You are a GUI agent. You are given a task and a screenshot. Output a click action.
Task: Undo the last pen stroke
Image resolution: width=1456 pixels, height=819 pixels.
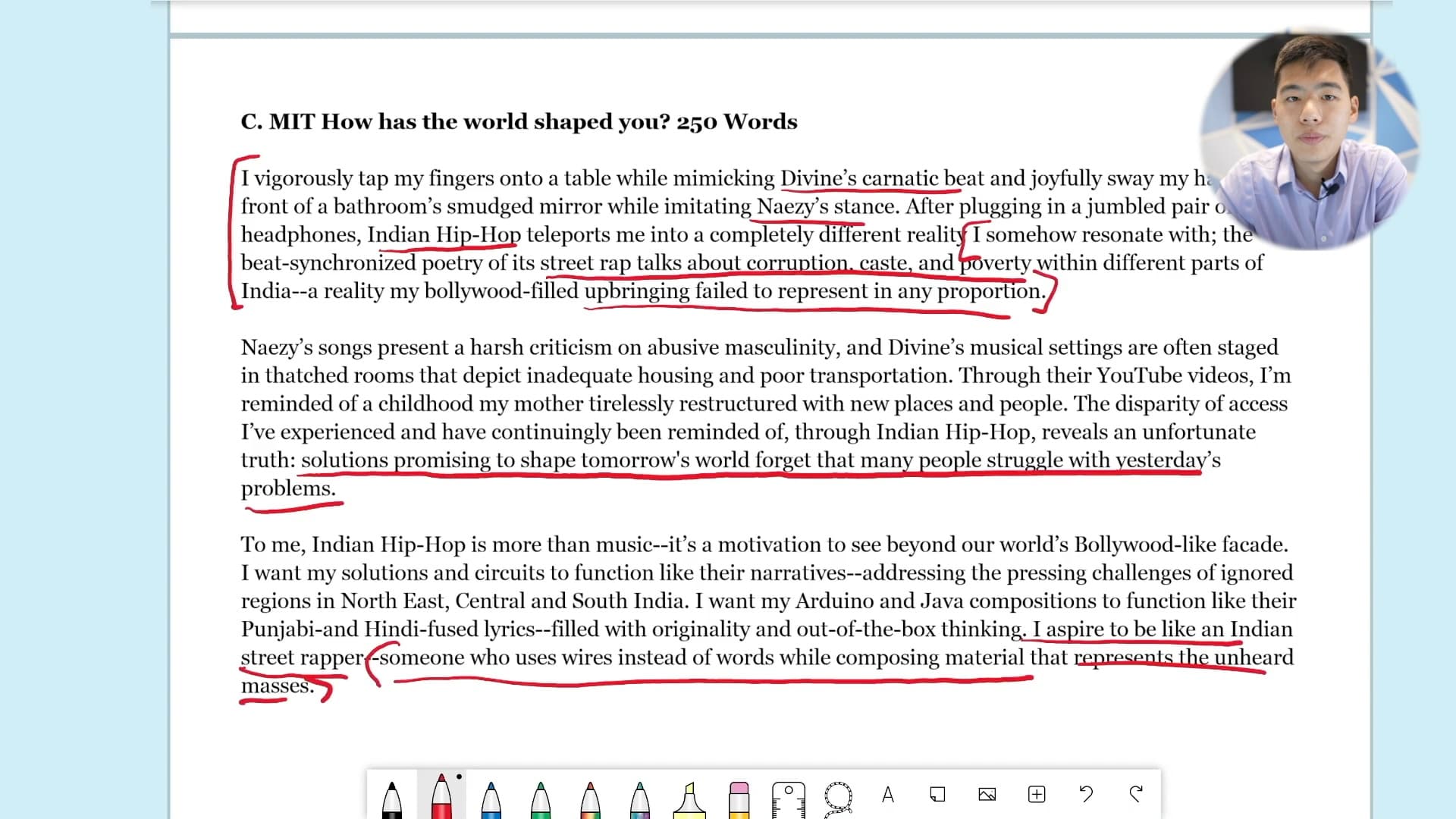1086,794
